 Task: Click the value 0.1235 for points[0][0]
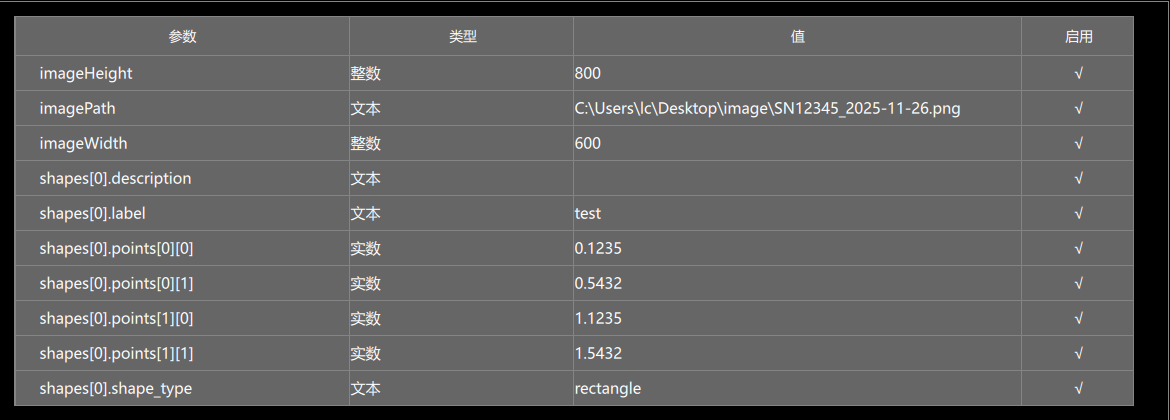598,248
